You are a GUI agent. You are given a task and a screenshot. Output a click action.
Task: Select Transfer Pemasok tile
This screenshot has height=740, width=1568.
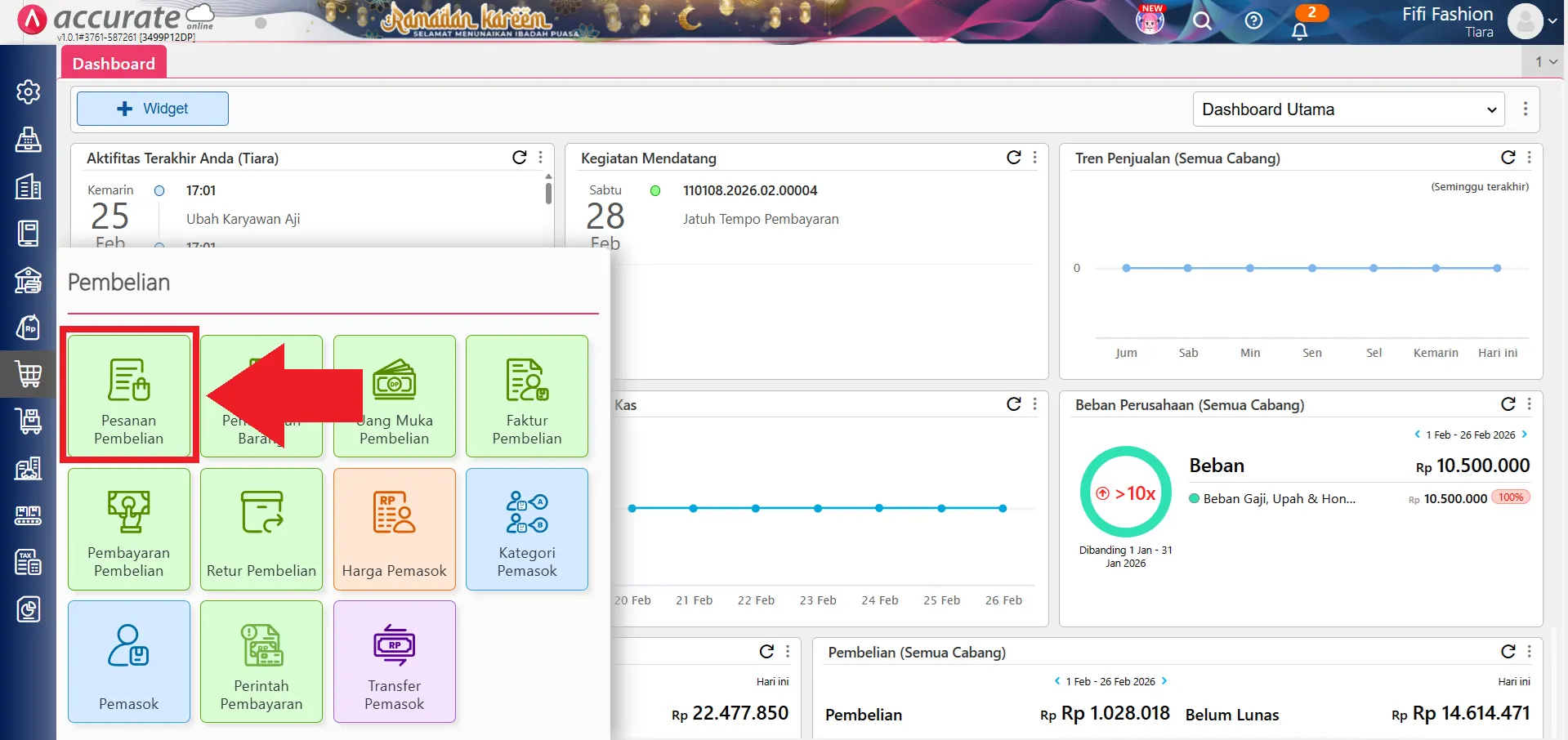point(394,662)
